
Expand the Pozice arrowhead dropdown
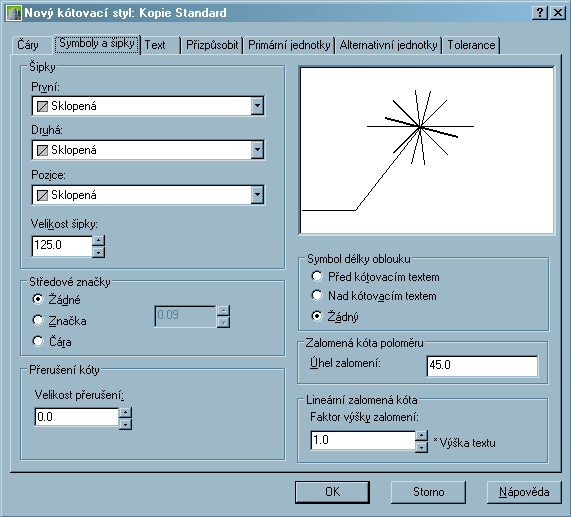pos(257,195)
